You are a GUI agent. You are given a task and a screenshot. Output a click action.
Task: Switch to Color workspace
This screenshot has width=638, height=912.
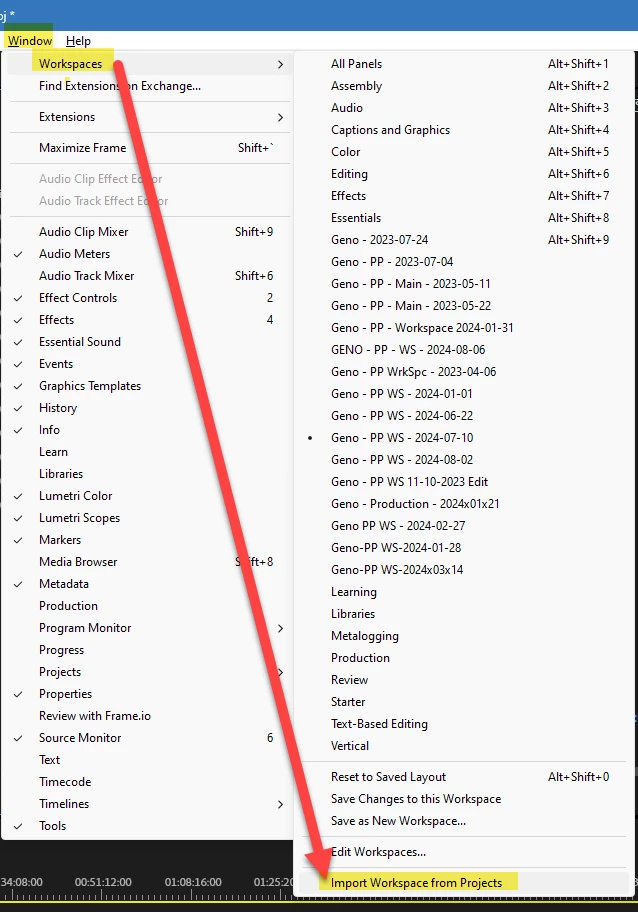click(x=464, y=152)
